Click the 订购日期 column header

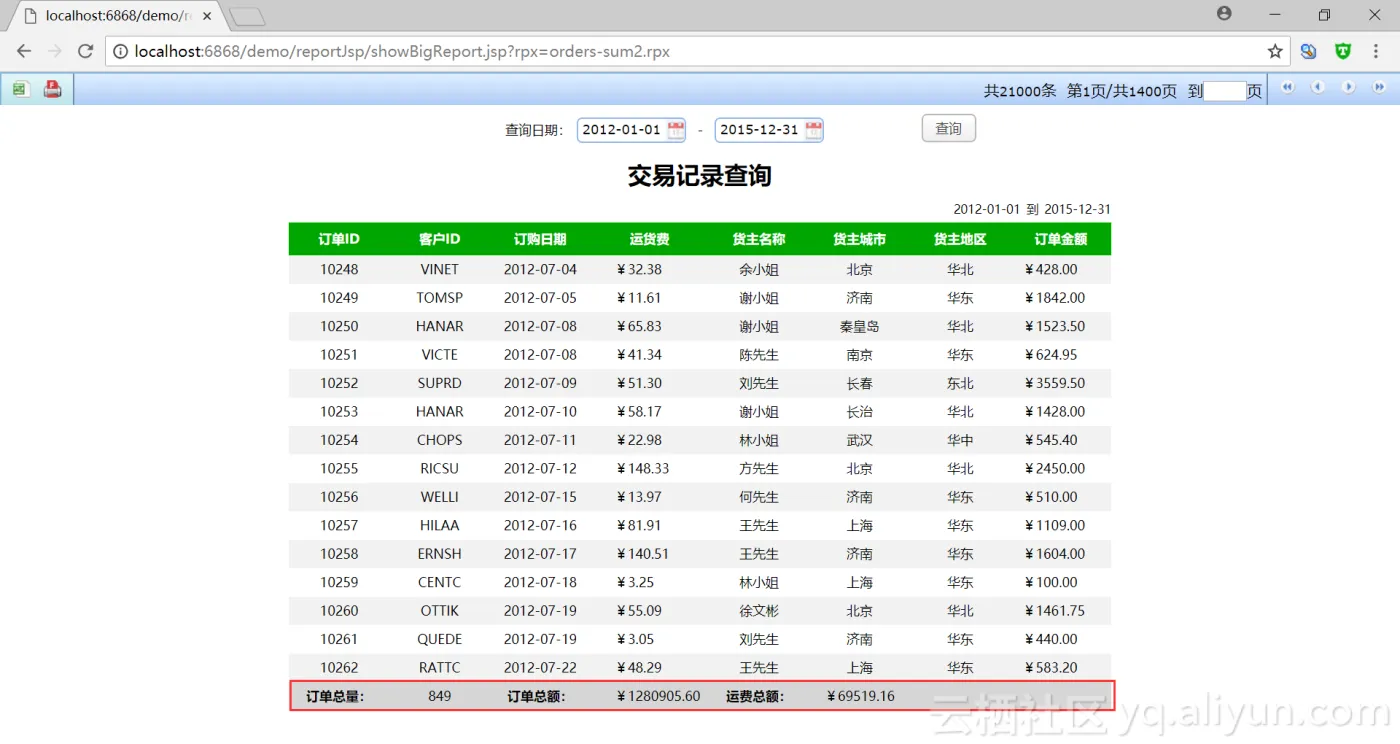(540, 239)
